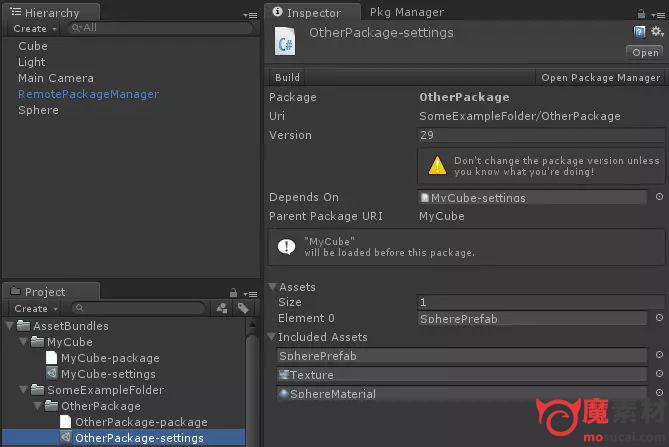Collapse the SomeExampleFolder folder
Image resolution: width=669 pixels, height=447 pixels.
click(23, 389)
